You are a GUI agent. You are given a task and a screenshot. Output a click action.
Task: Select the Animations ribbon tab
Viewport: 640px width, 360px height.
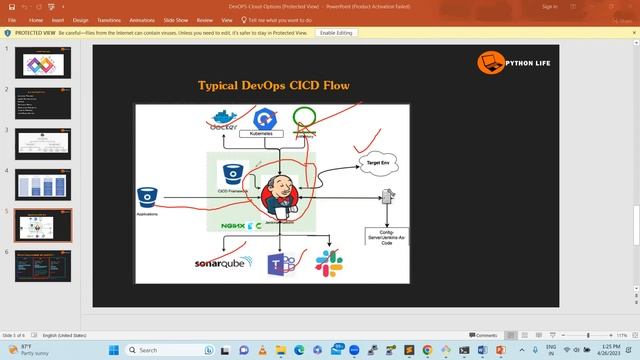[142, 20]
